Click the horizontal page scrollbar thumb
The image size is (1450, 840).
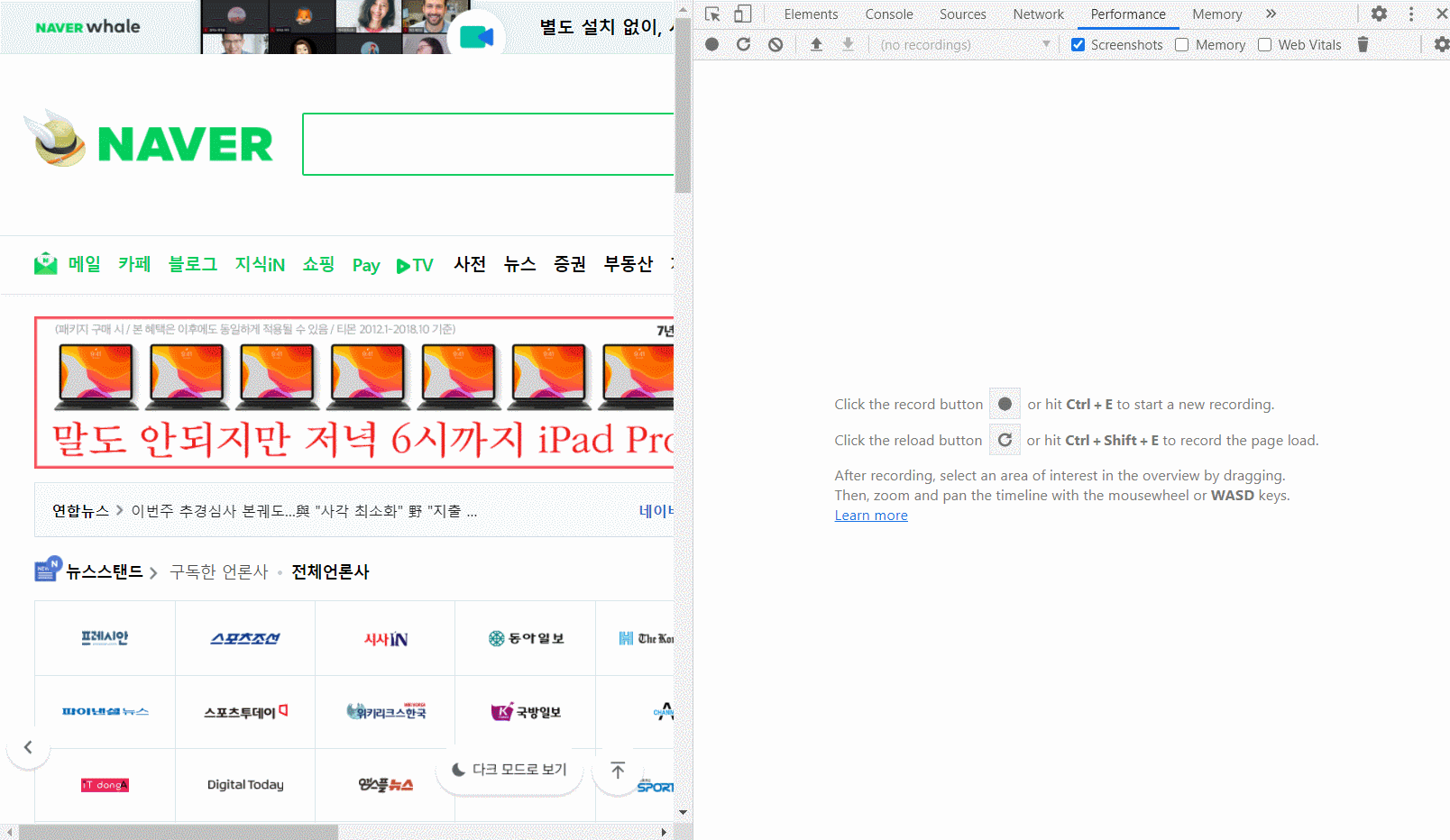tap(179, 832)
